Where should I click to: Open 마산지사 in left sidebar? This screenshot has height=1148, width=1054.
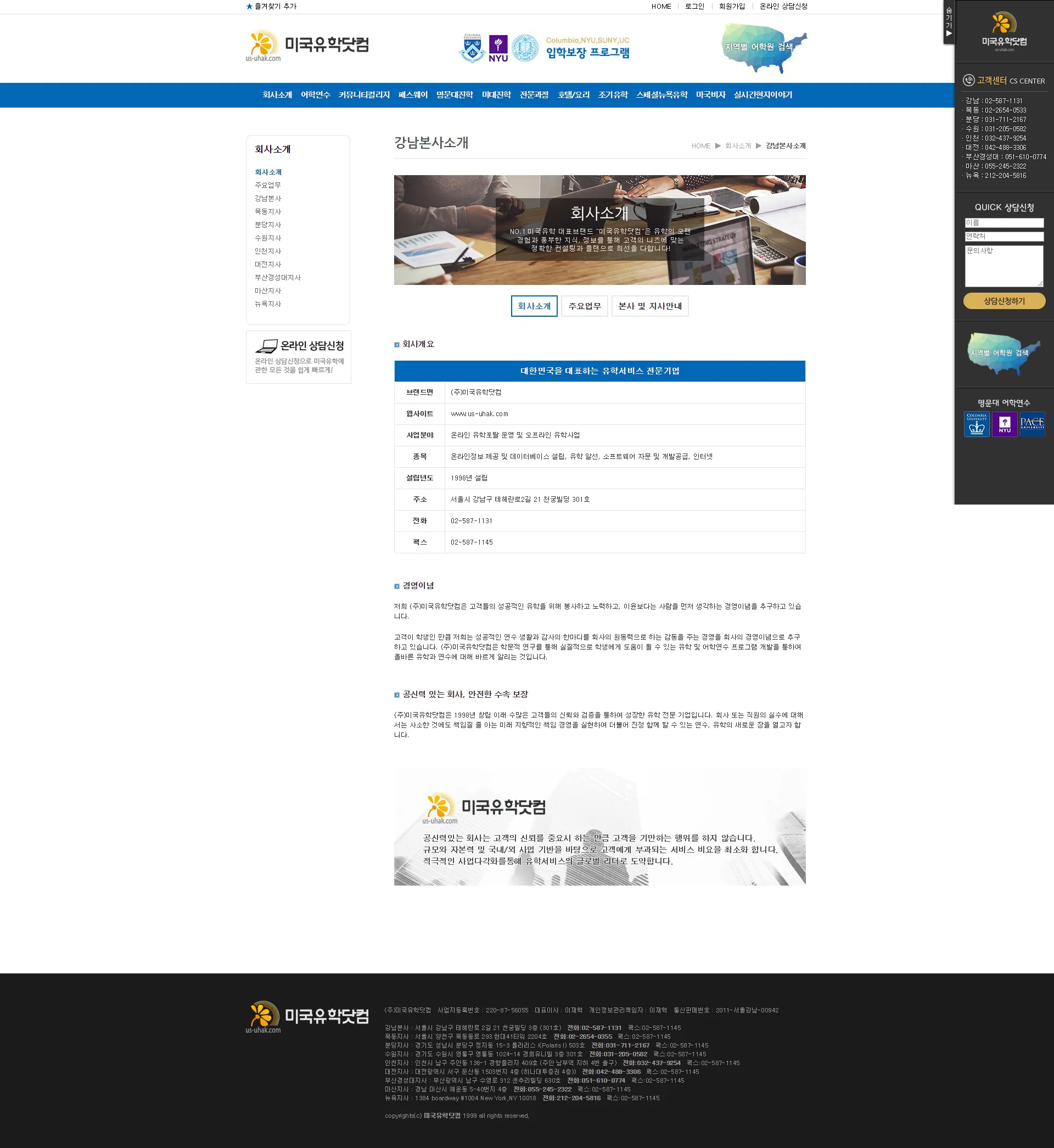pyautogui.click(x=267, y=291)
